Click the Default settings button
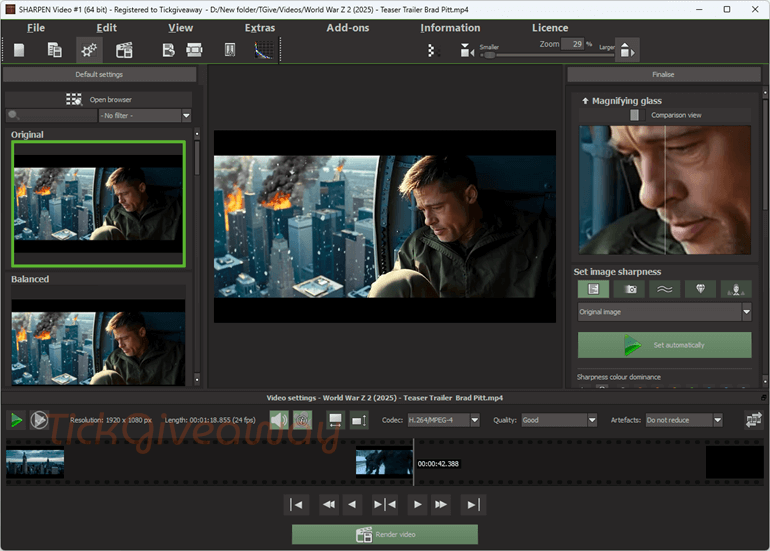770x551 pixels. pyautogui.click(x=99, y=75)
